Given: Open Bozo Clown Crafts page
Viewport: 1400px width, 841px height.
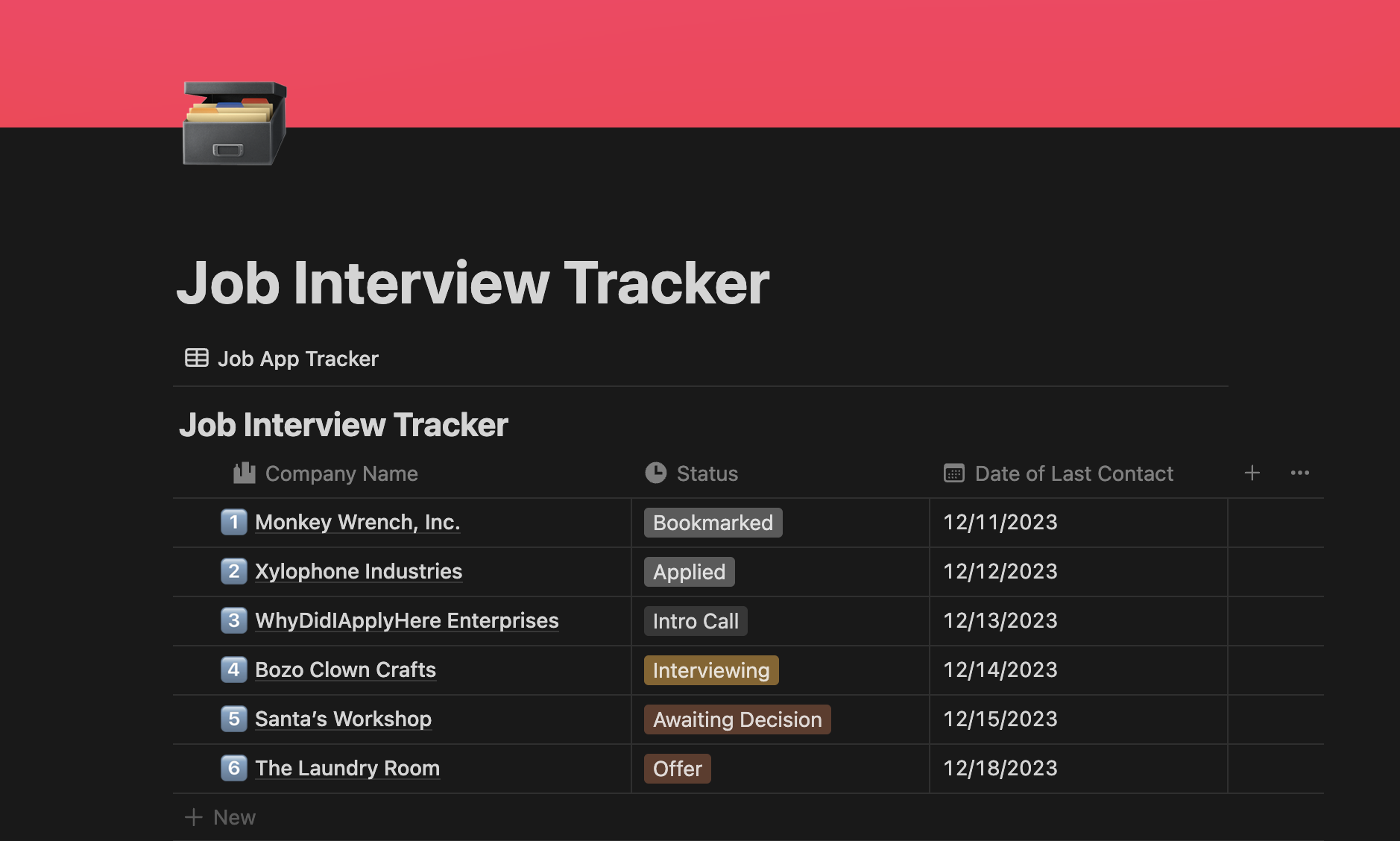Looking at the screenshot, I should 346,670.
